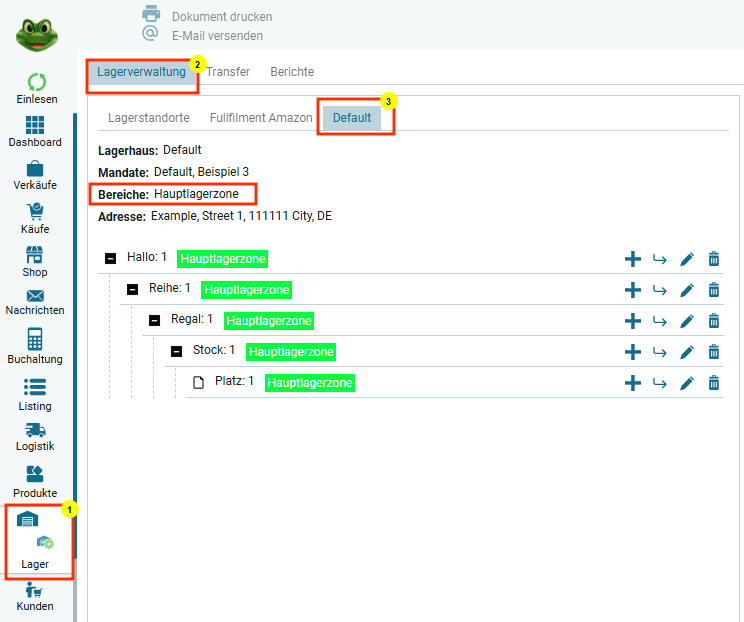
Task: Select the Platz 1 tree item
Action: coord(234,382)
